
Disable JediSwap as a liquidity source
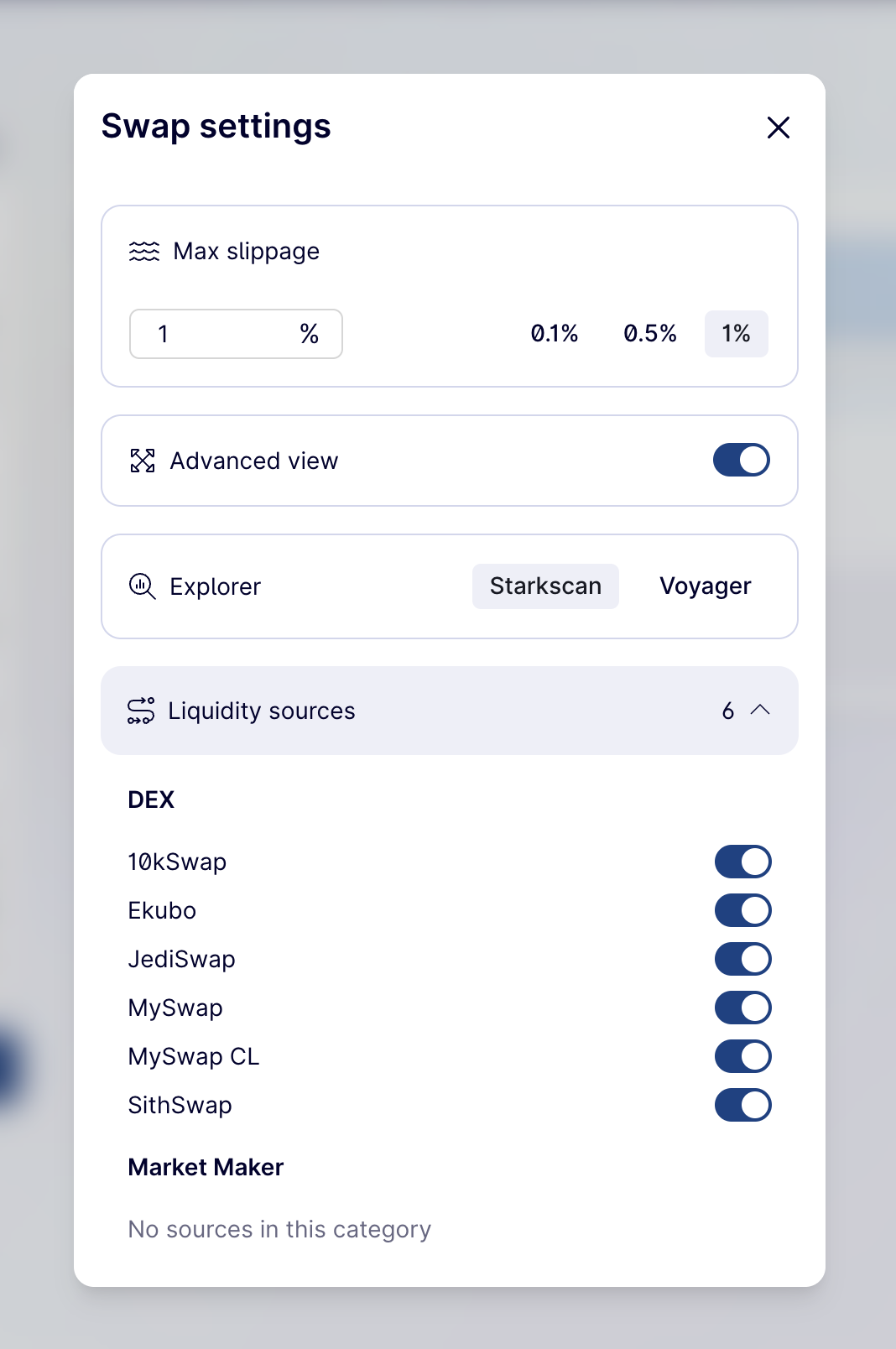tap(742, 959)
